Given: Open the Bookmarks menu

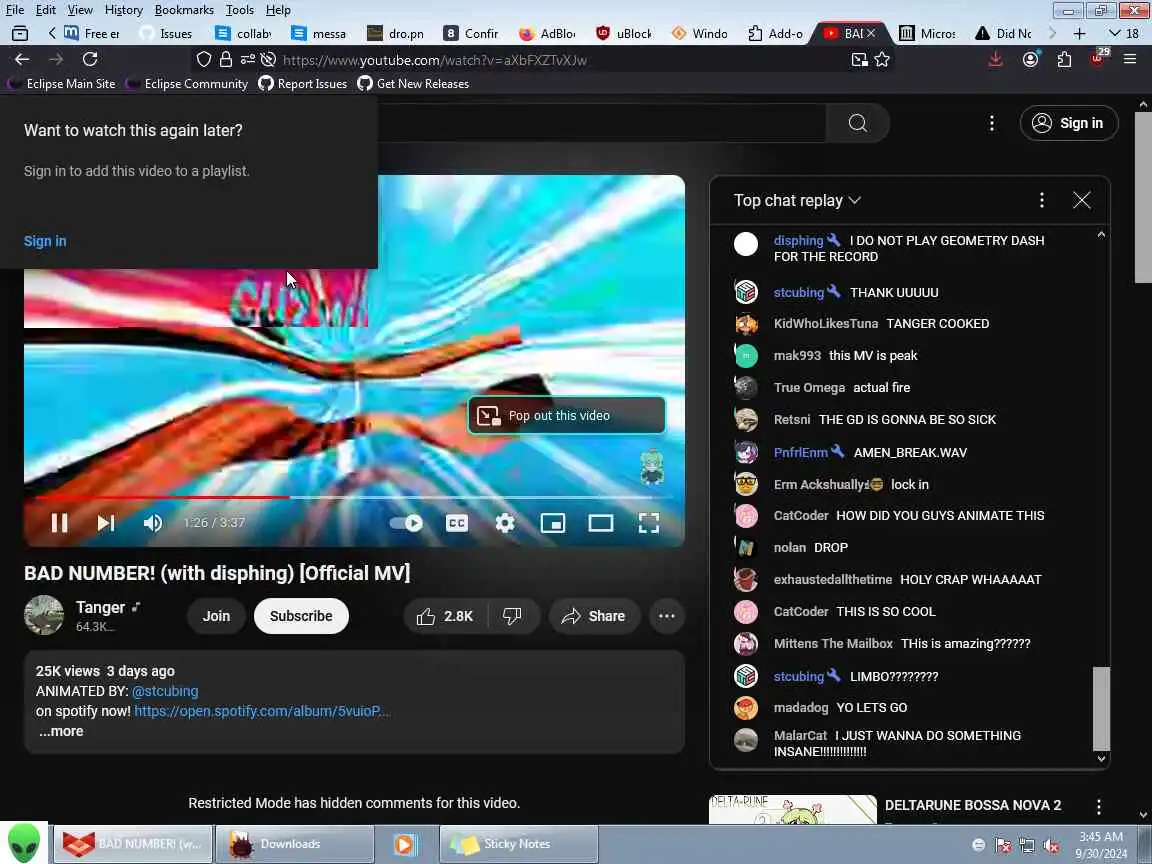Looking at the screenshot, I should pos(184,10).
